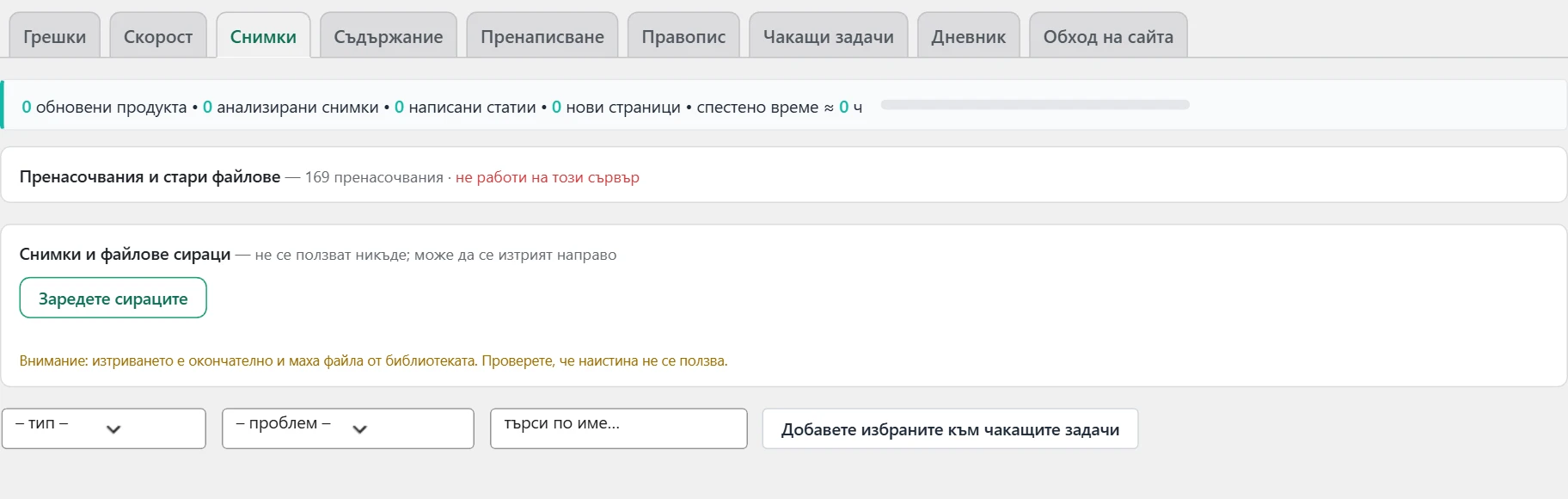Click не се ползват никъде description

(x=436, y=255)
